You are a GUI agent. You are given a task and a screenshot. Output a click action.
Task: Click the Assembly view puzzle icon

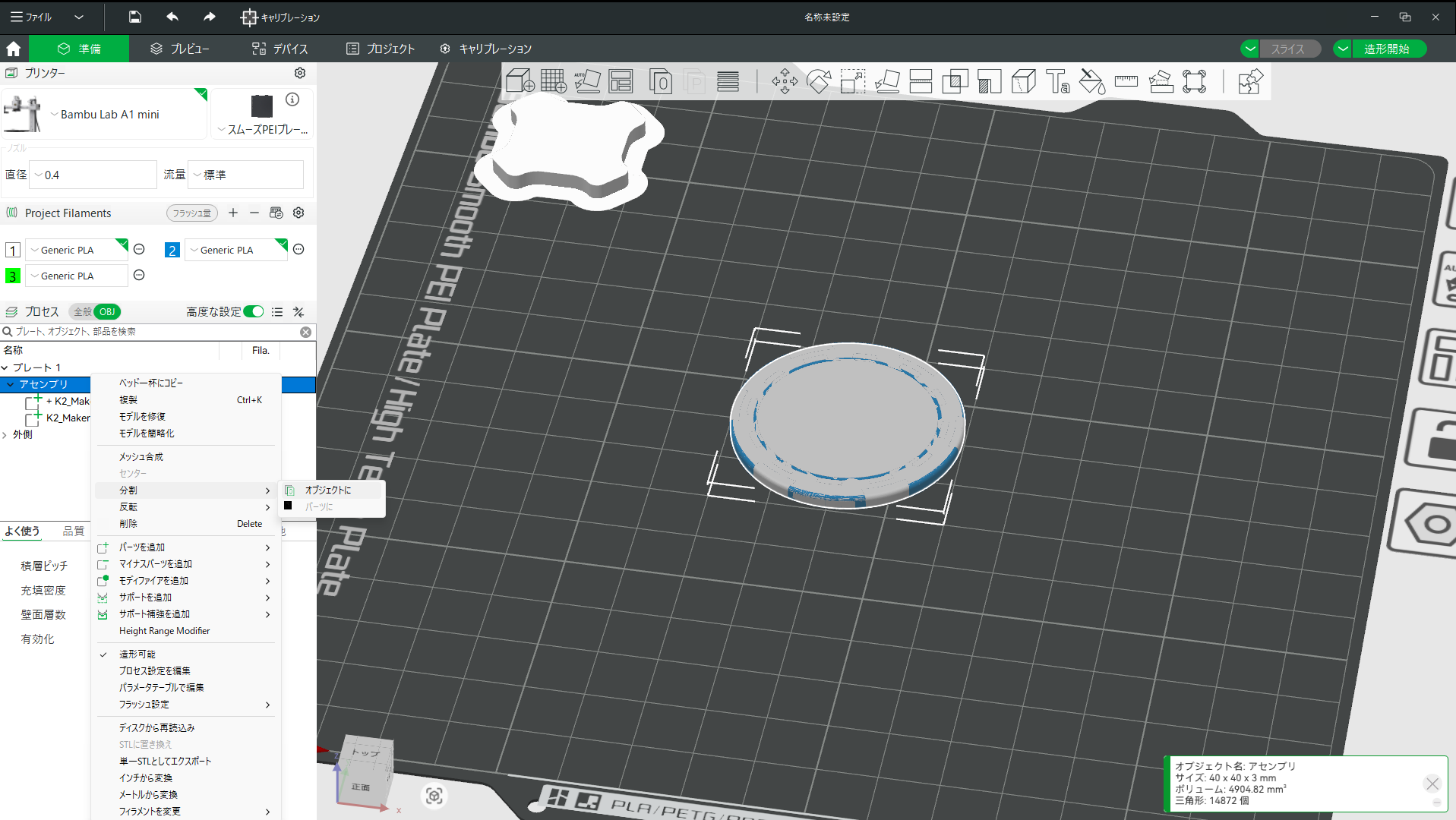[x=1249, y=81]
